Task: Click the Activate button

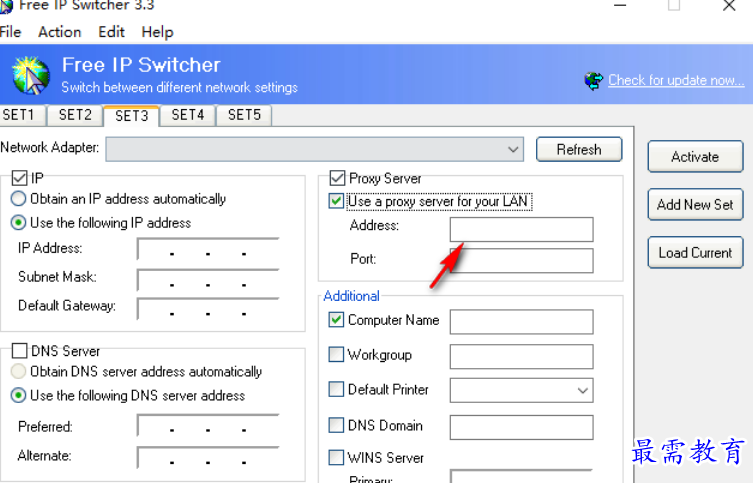Action: 695,157
